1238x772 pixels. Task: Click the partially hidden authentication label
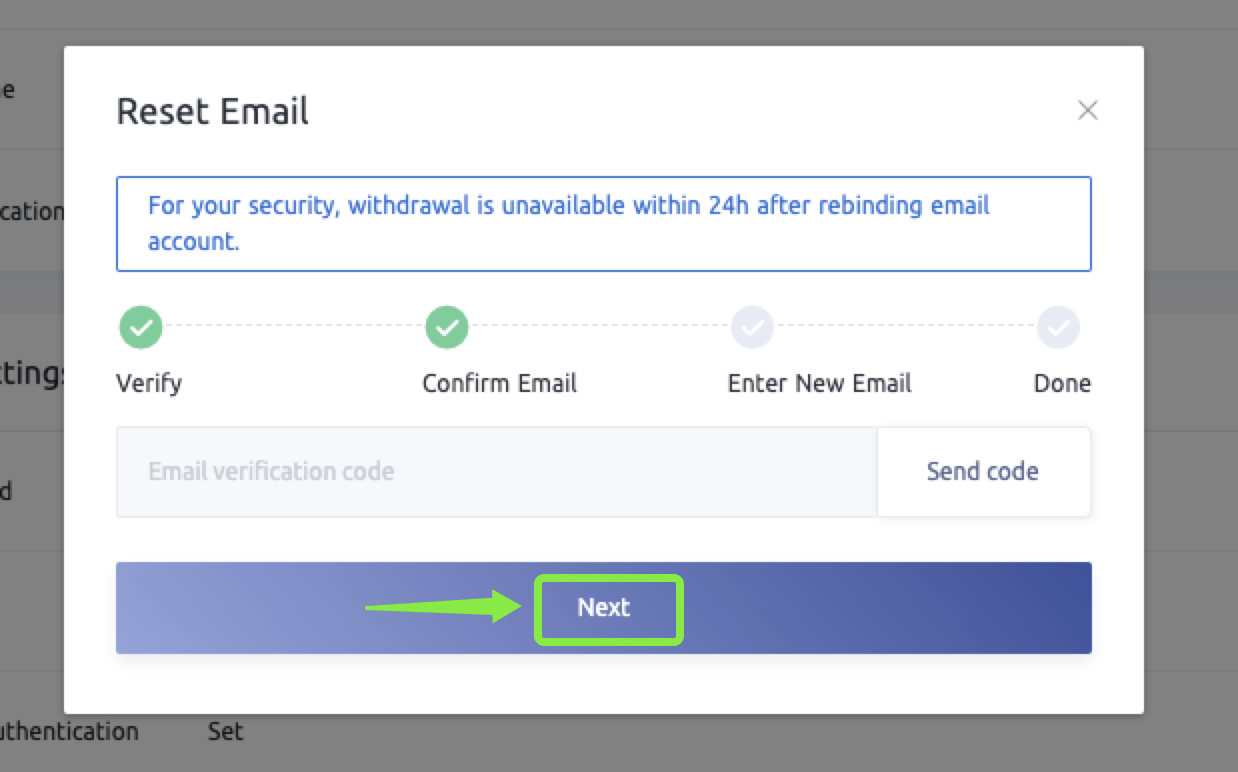[68, 731]
